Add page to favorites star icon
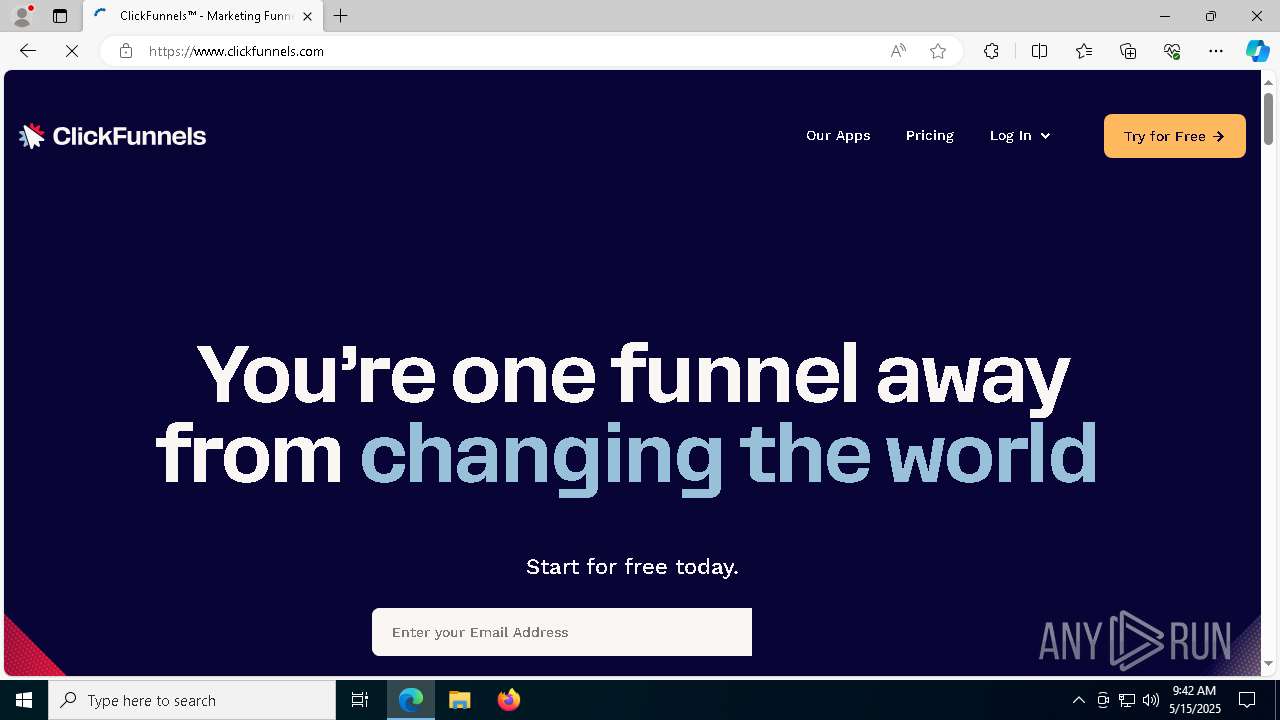The width and height of the screenshot is (1280, 720). tap(938, 51)
